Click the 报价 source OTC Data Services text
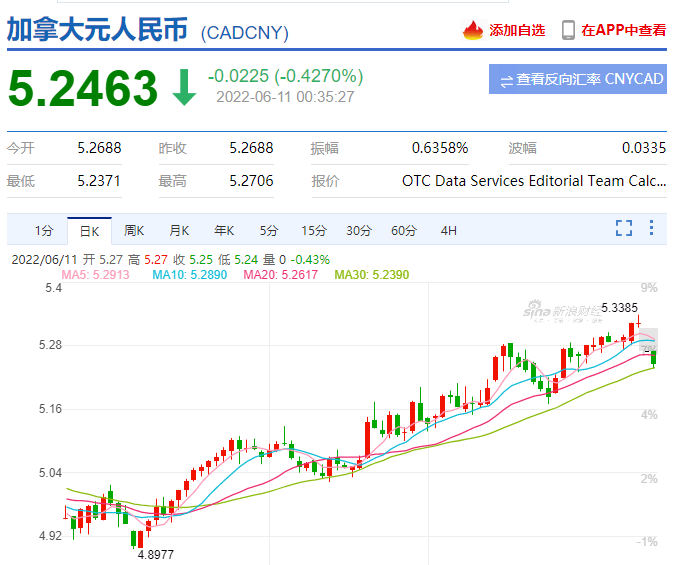The height and width of the screenshot is (565, 678). [534, 181]
